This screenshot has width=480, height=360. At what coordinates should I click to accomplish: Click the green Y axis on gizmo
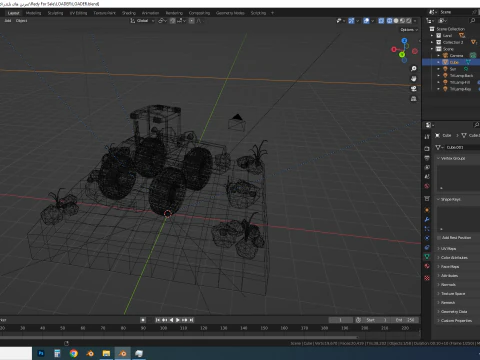pos(402,55)
